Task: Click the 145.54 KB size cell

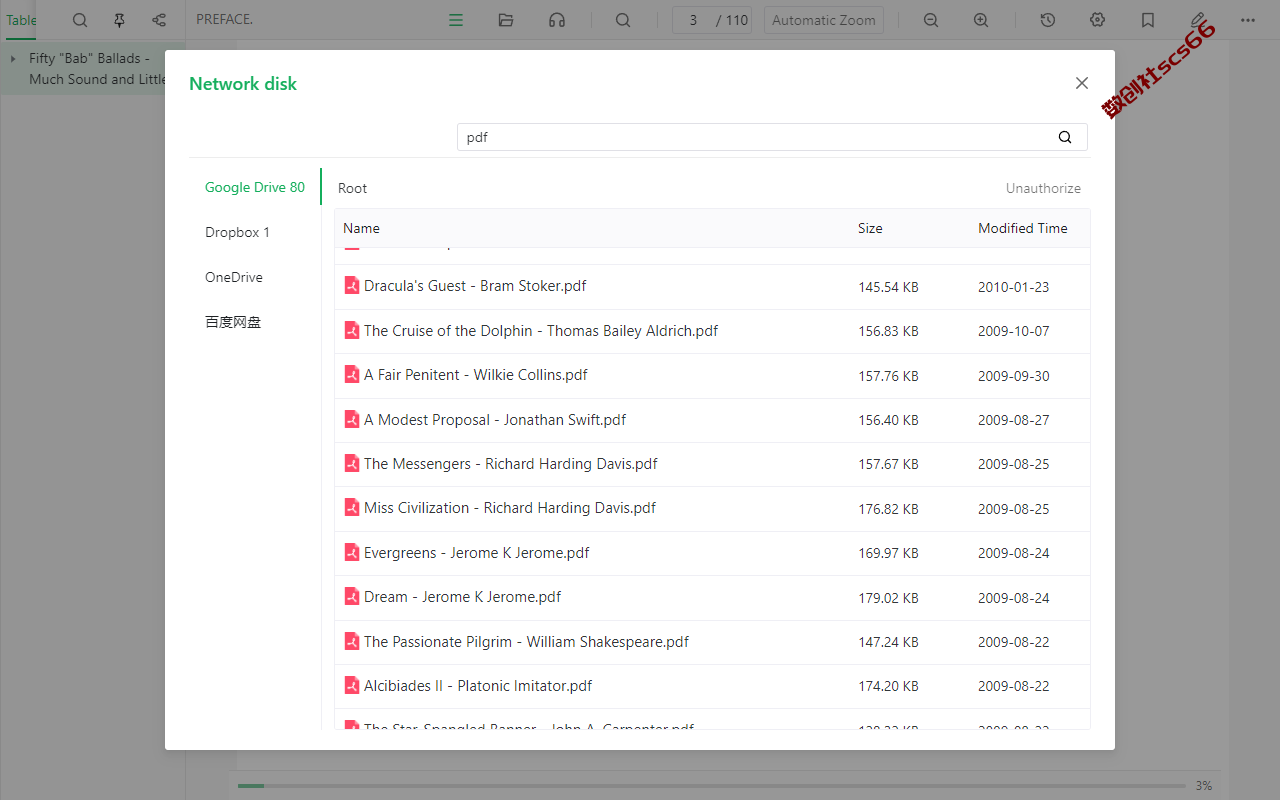Action: 888,287
